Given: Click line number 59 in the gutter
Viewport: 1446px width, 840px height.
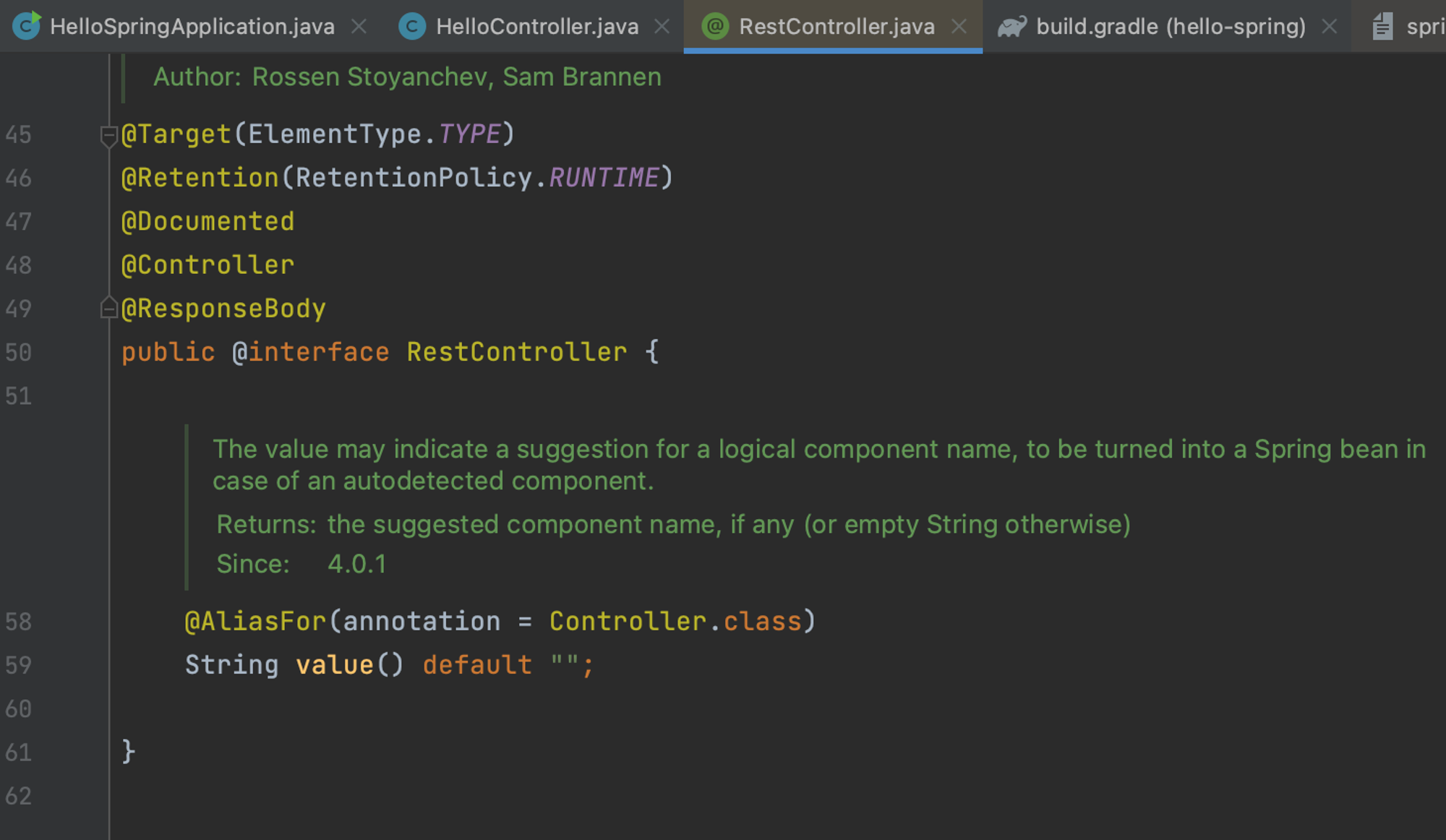Looking at the screenshot, I should point(18,666).
